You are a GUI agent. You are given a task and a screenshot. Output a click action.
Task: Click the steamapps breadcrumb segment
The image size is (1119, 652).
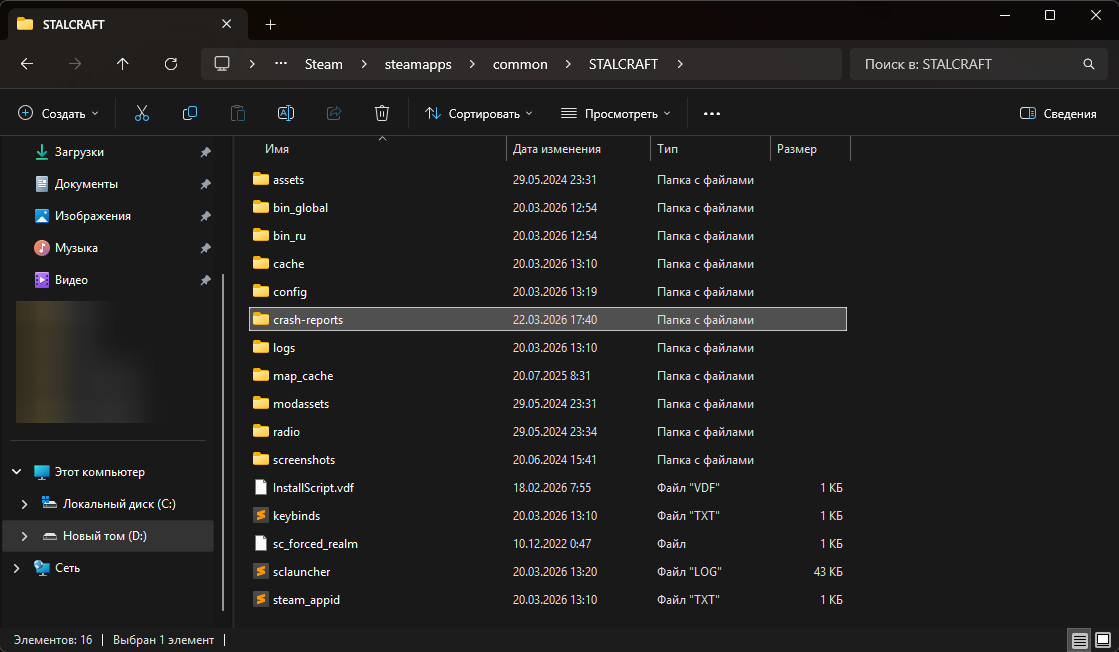coord(418,64)
